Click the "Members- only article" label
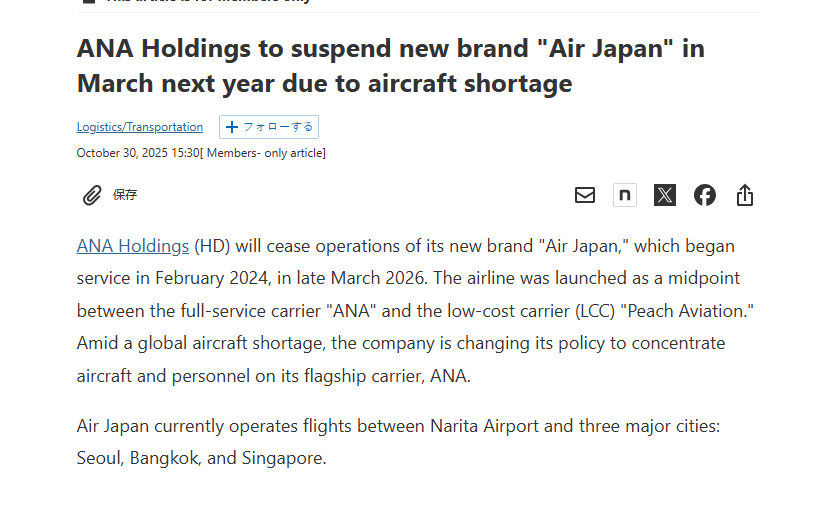The width and height of the screenshot is (832, 505). 265,153
